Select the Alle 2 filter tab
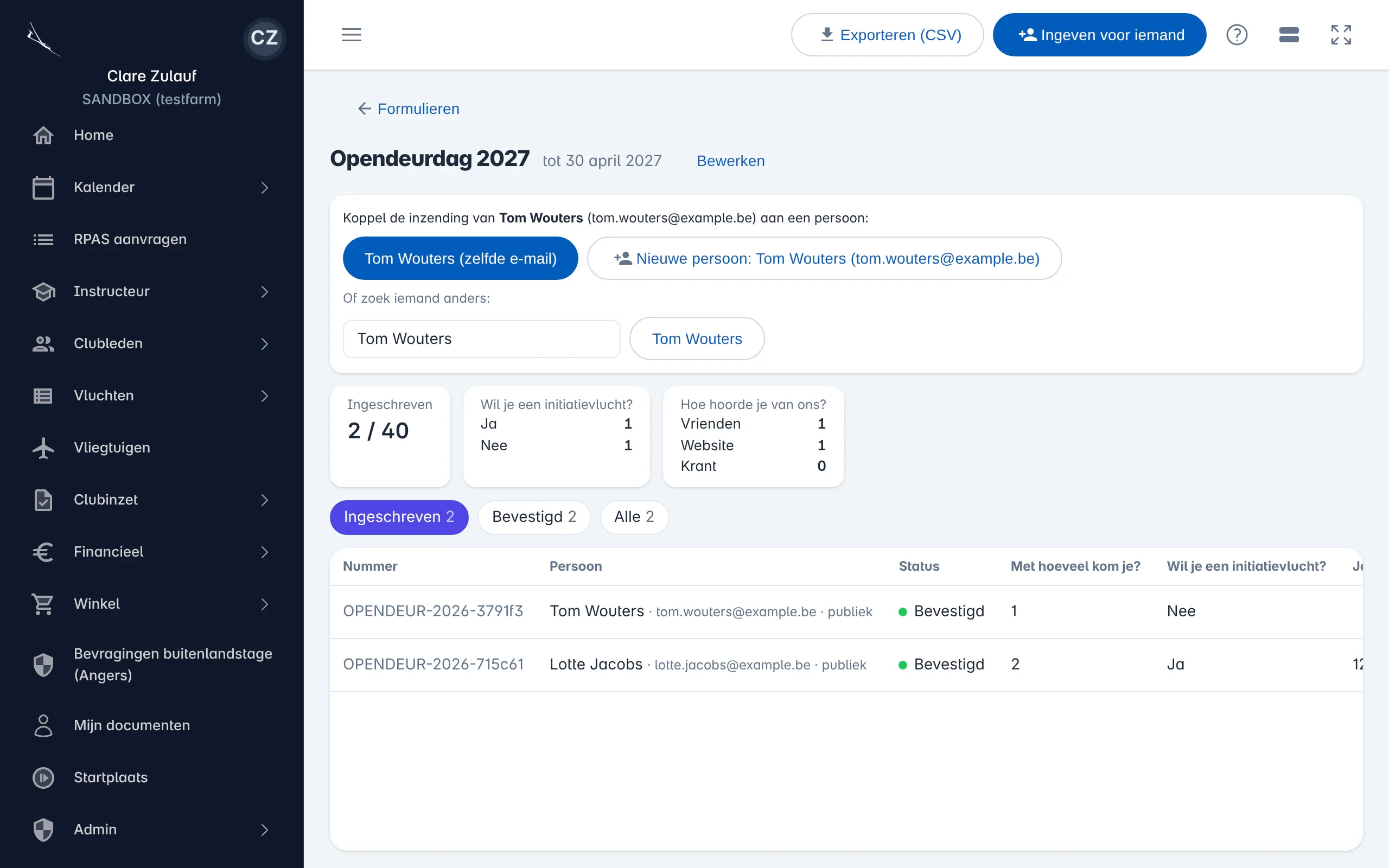The image size is (1389, 868). coord(634,517)
